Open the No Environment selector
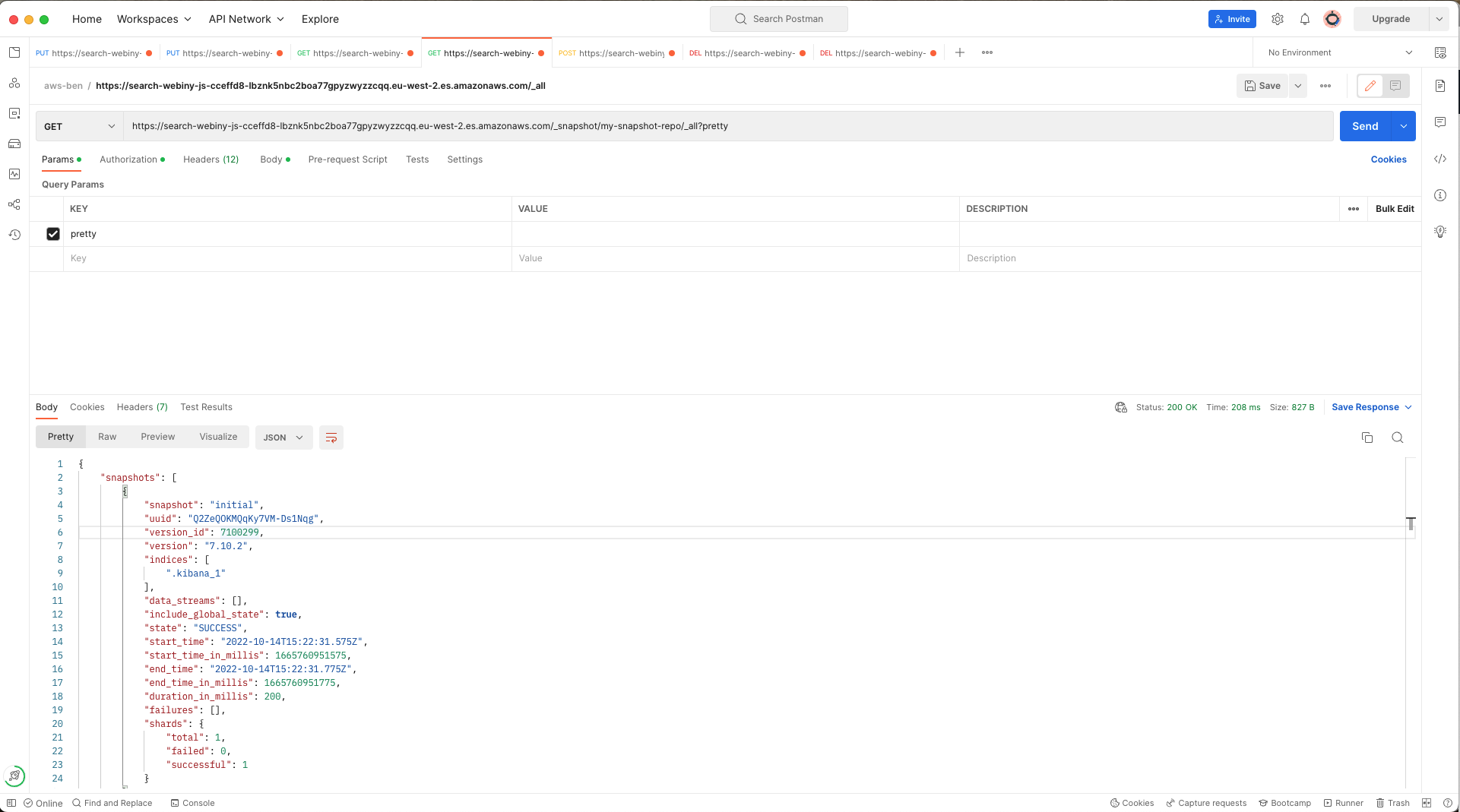This screenshot has width=1460, height=812. 1338,52
